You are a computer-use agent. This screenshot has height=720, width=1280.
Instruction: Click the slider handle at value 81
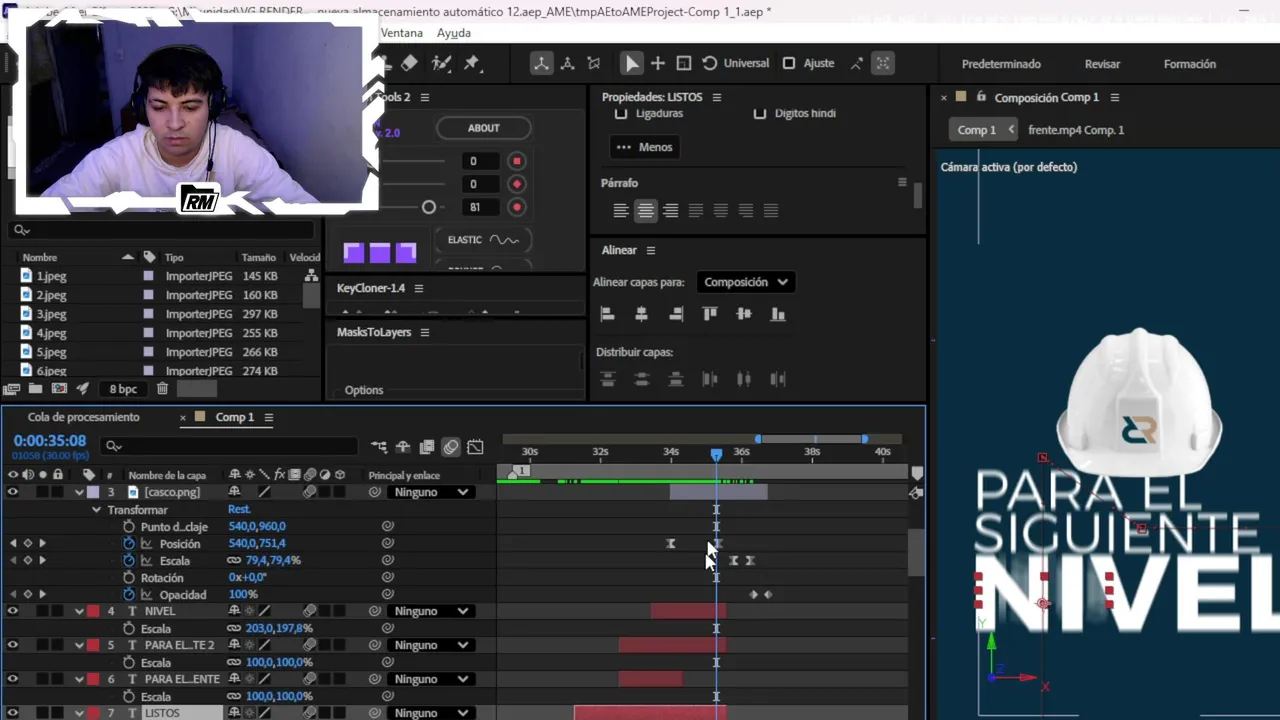coord(429,207)
